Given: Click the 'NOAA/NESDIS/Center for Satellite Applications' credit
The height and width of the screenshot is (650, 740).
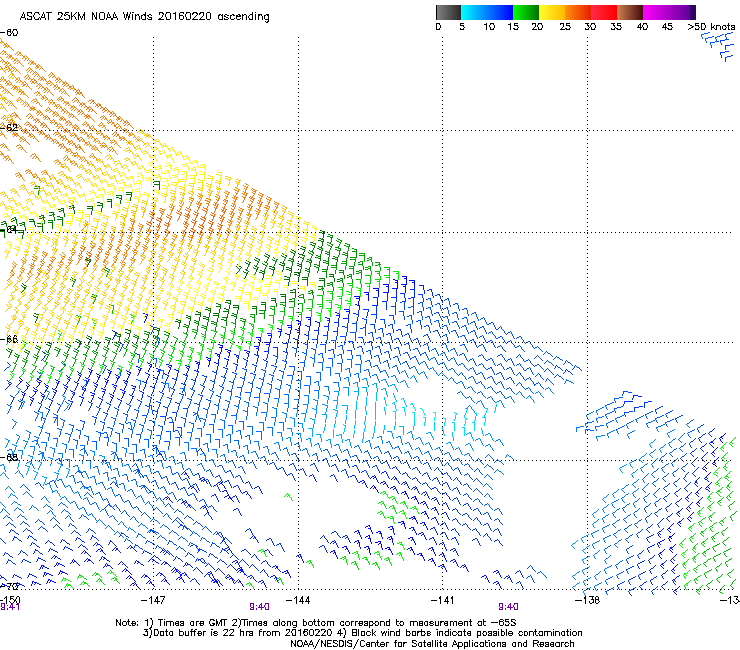Looking at the screenshot, I should tap(432, 644).
